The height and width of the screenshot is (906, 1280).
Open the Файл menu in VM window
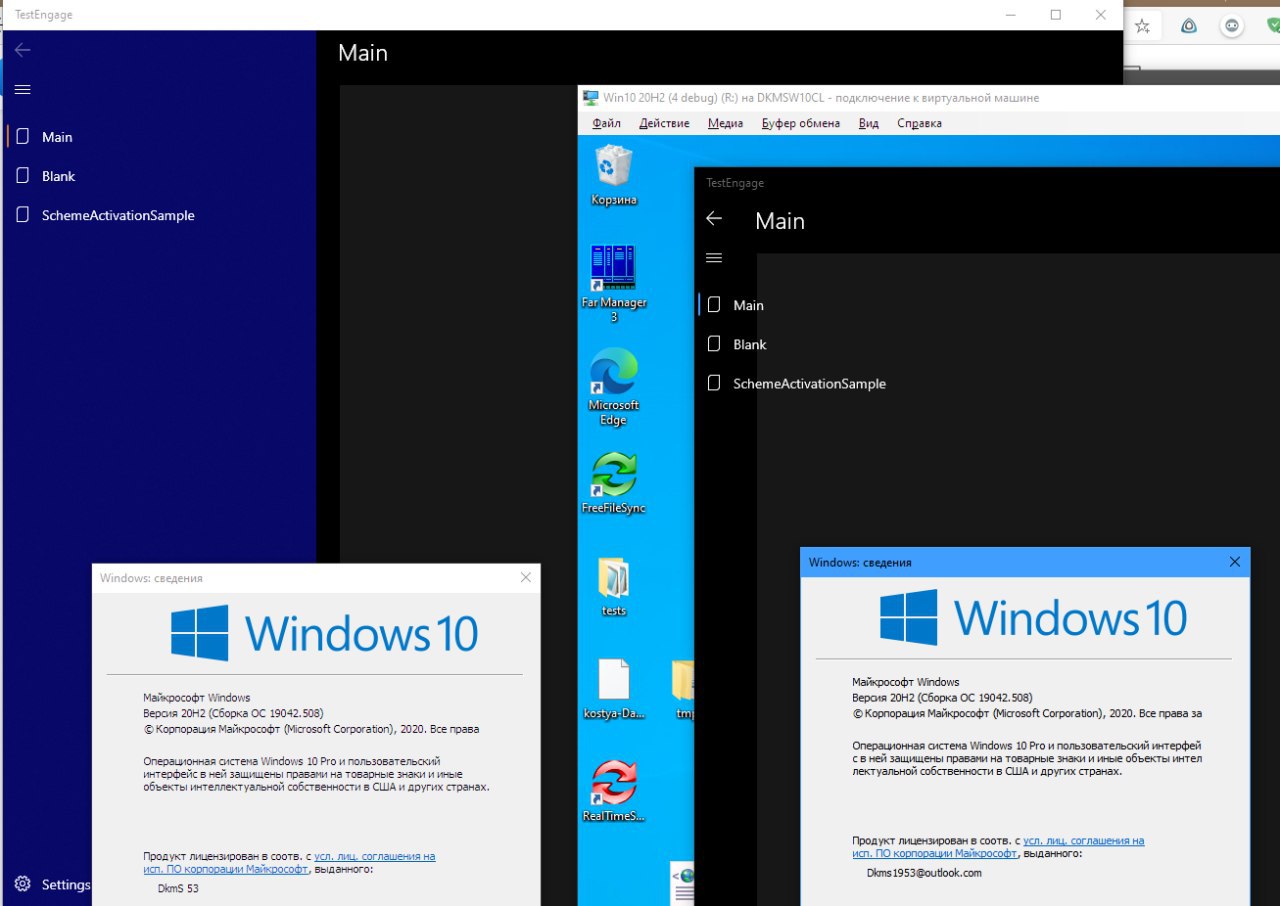pos(606,123)
